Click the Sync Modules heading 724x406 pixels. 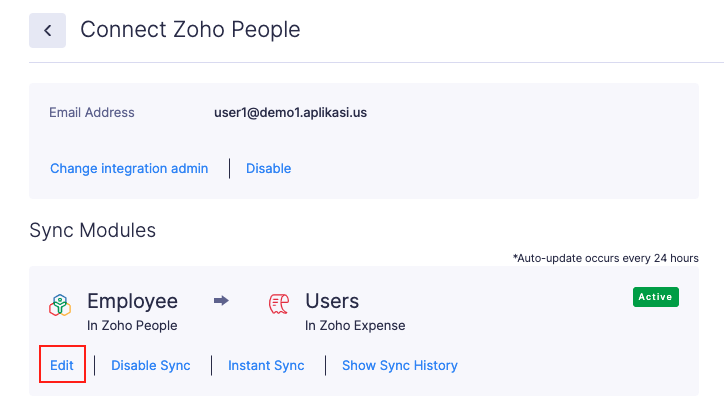point(92,230)
